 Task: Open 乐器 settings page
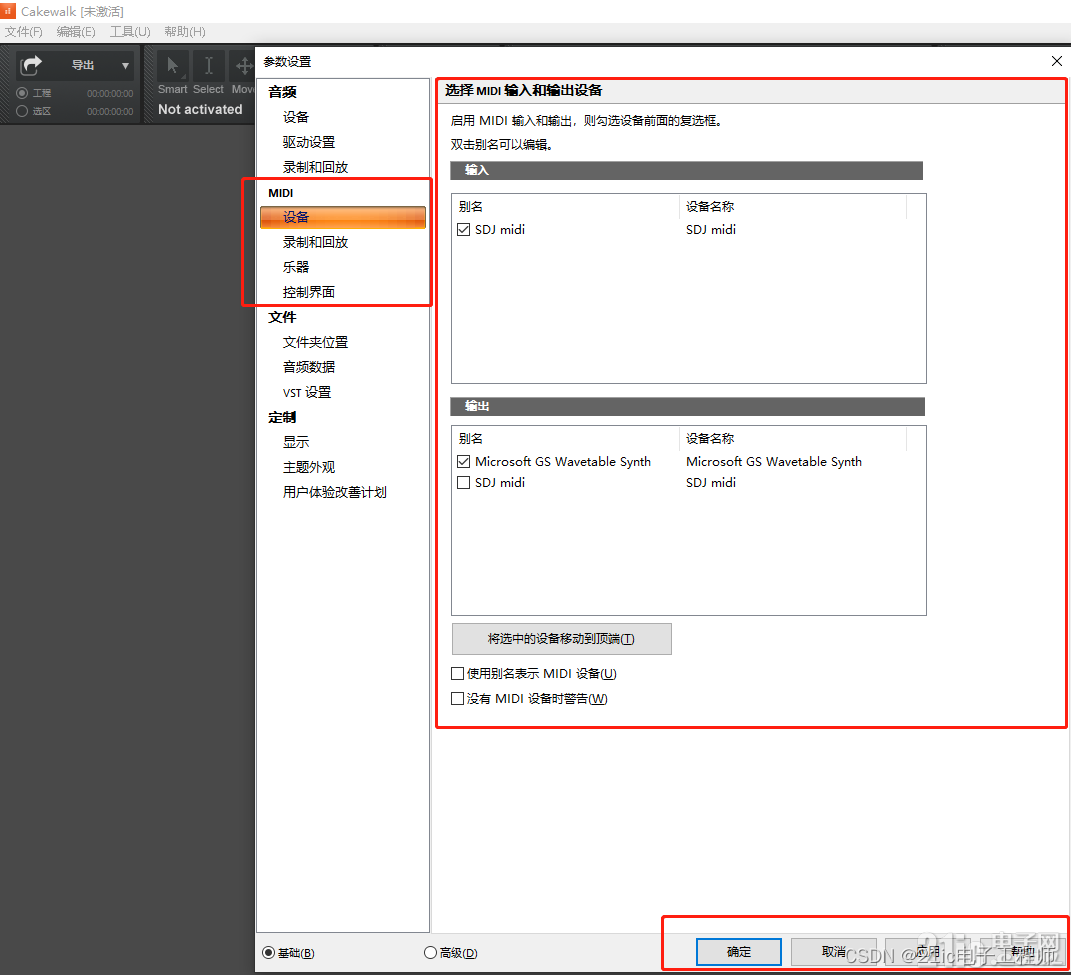[x=296, y=267]
